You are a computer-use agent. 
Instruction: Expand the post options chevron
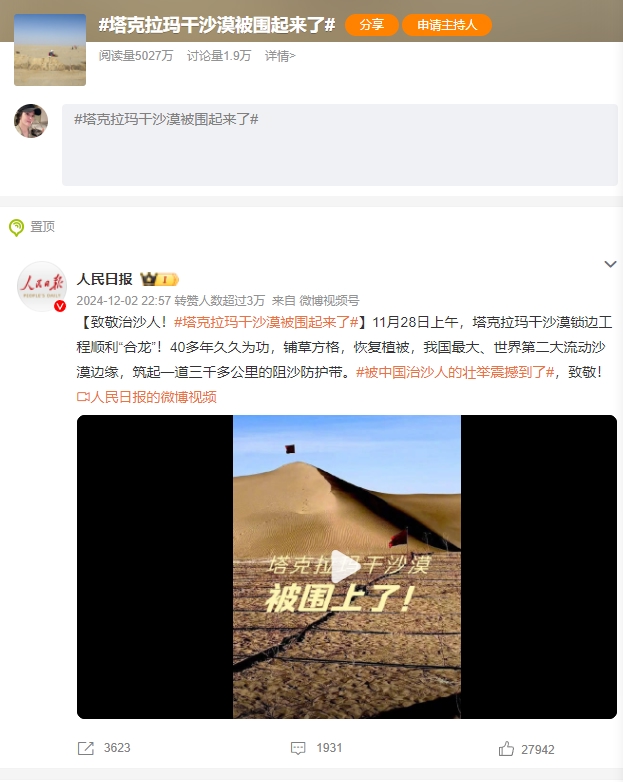[610, 264]
